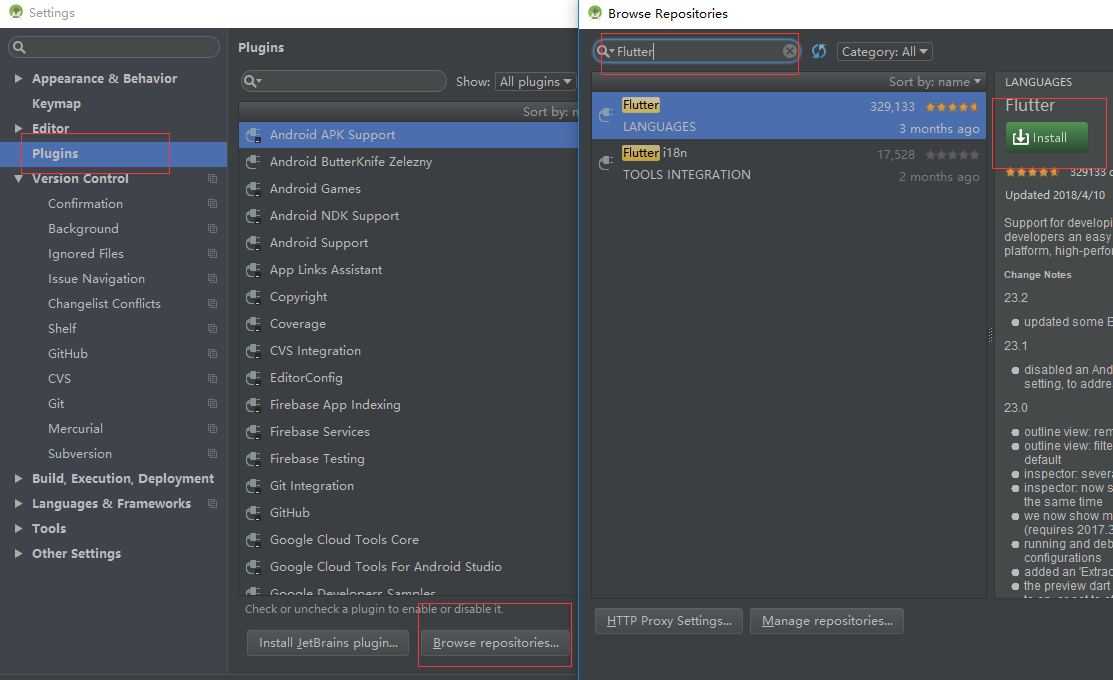The width and height of the screenshot is (1113, 680).
Task: Expand Build, Execution, Deployment node
Action: point(18,478)
